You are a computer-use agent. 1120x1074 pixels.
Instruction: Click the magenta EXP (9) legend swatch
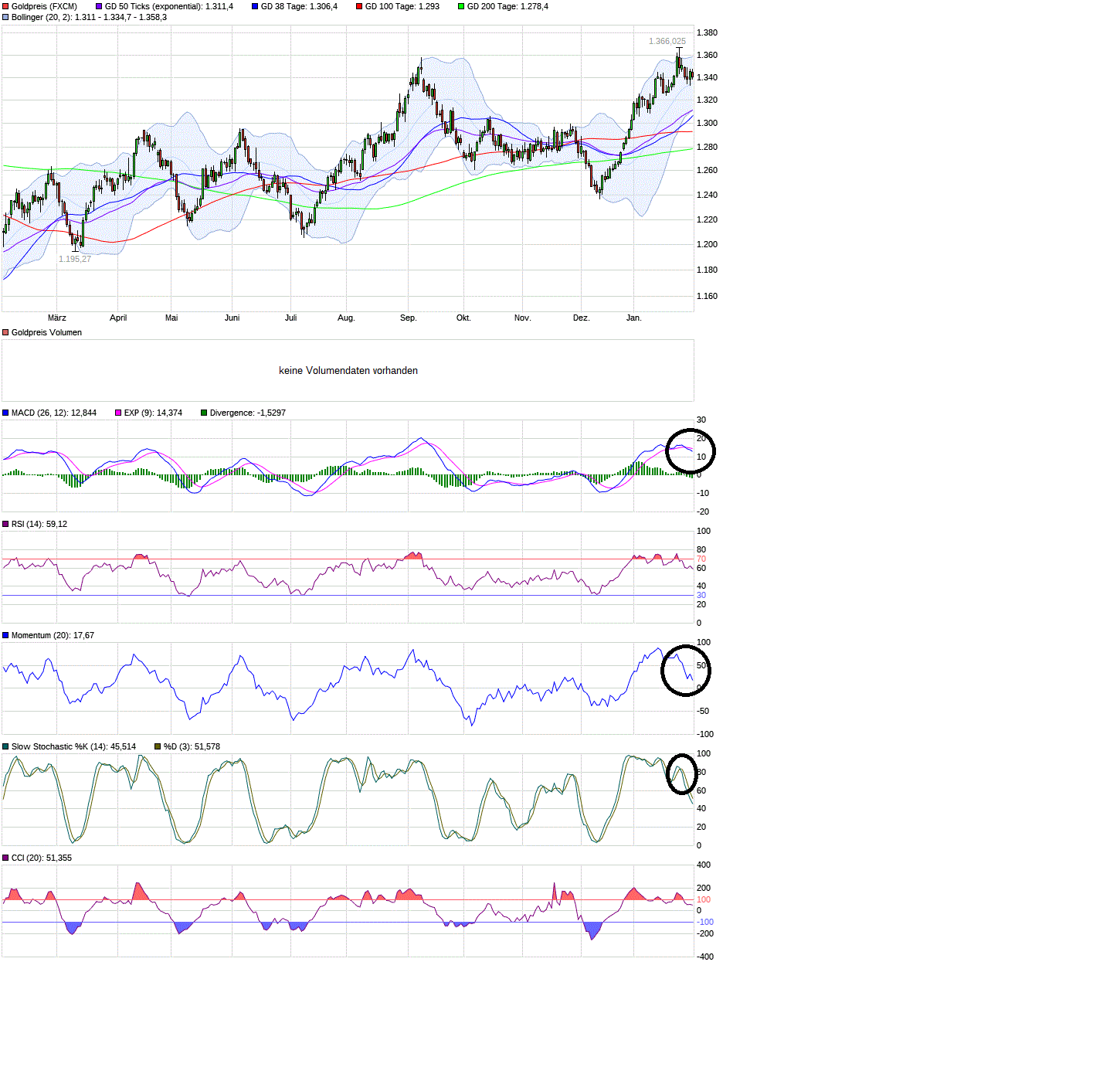click(118, 413)
